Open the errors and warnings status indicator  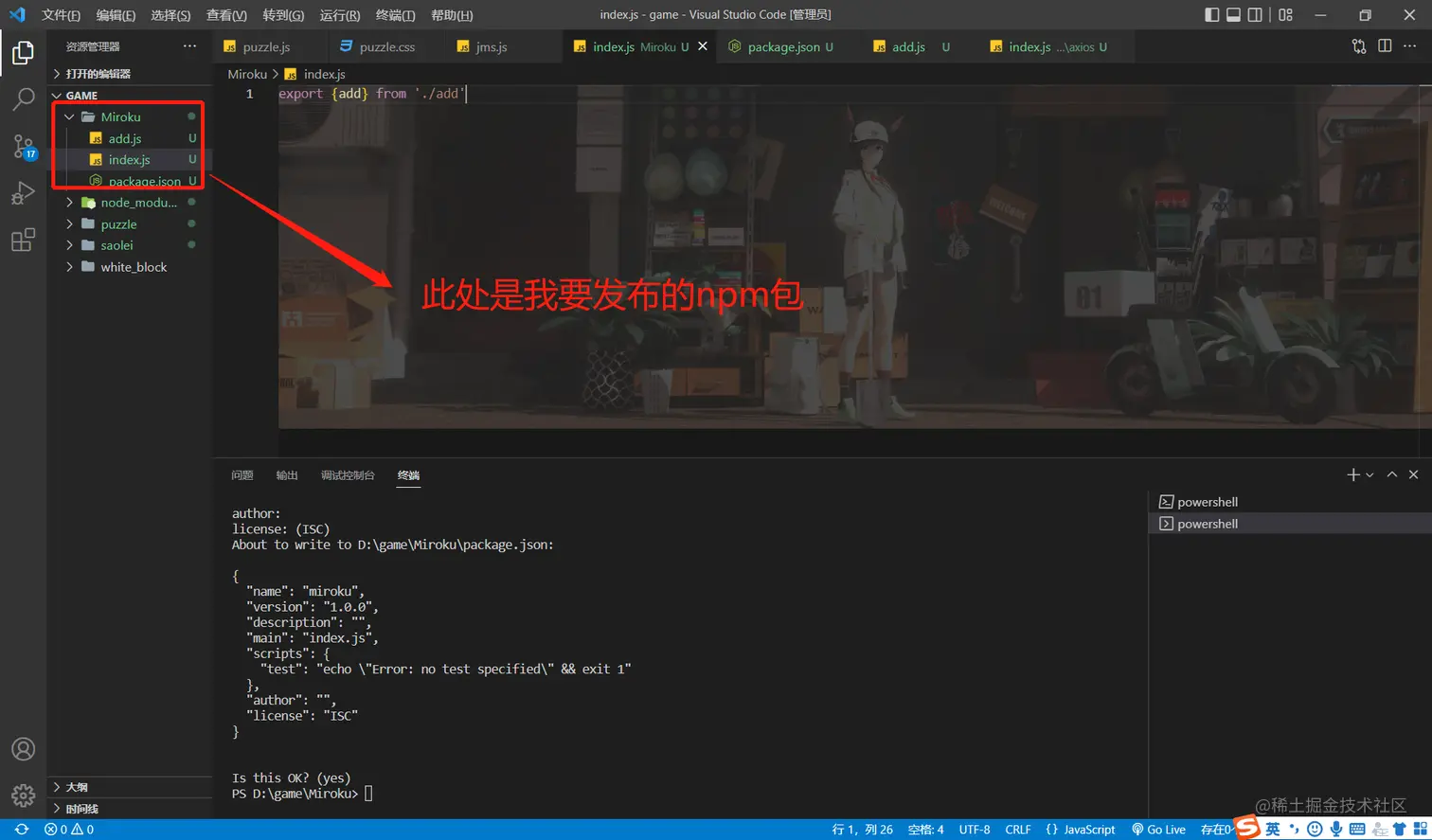pyautogui.click(x=69, y=830)
